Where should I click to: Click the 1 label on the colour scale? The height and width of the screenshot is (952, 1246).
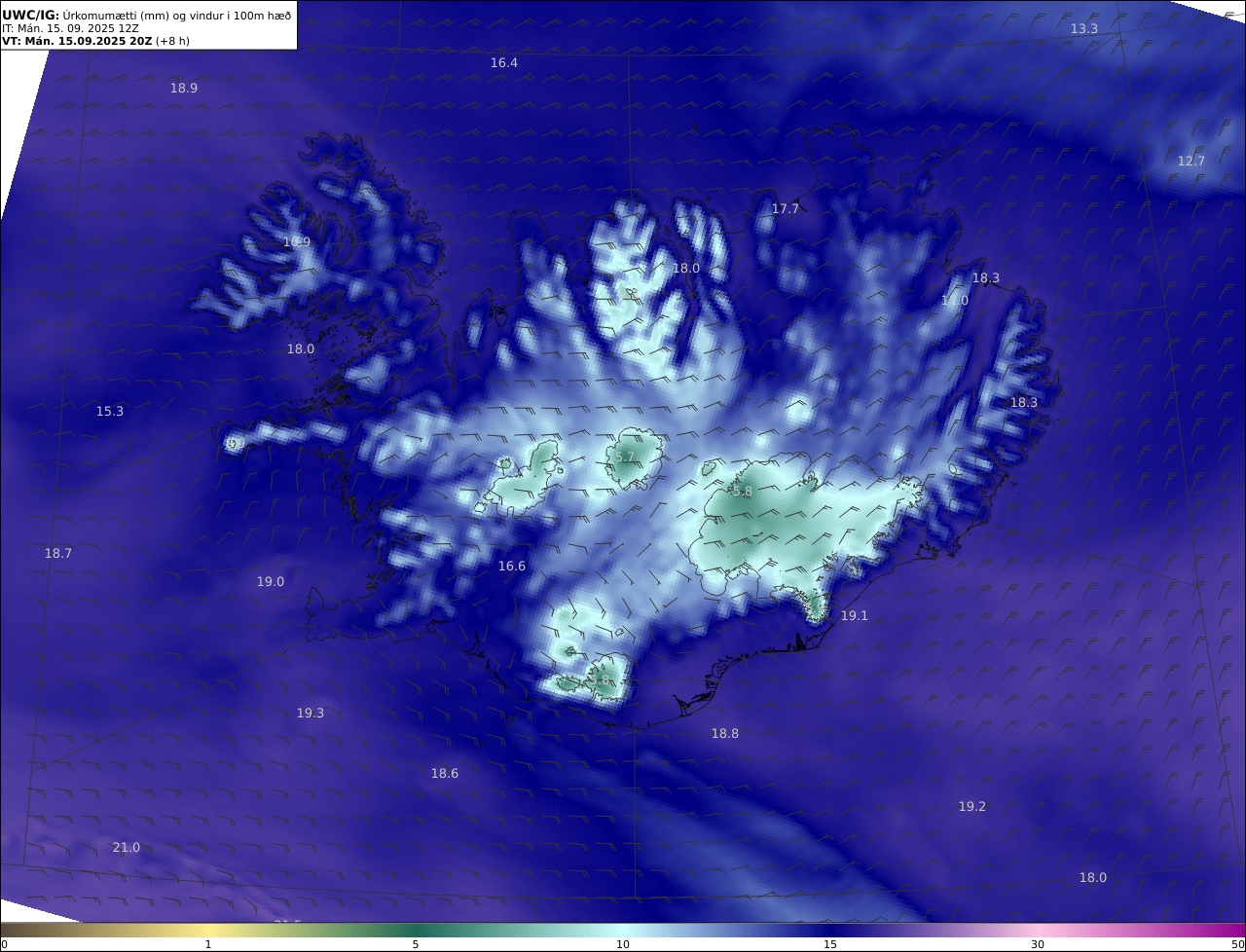pos(208,944)
